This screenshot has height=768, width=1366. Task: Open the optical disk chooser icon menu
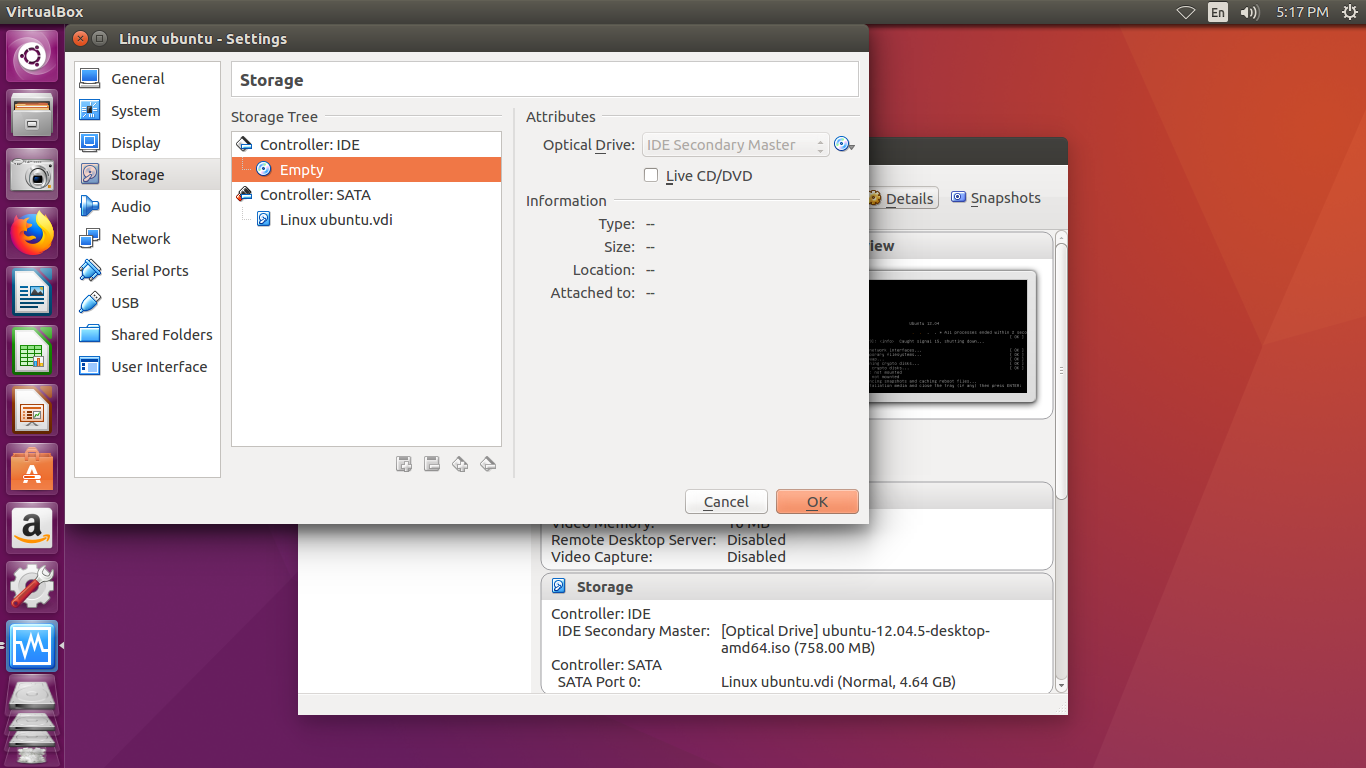coord(845,145)
